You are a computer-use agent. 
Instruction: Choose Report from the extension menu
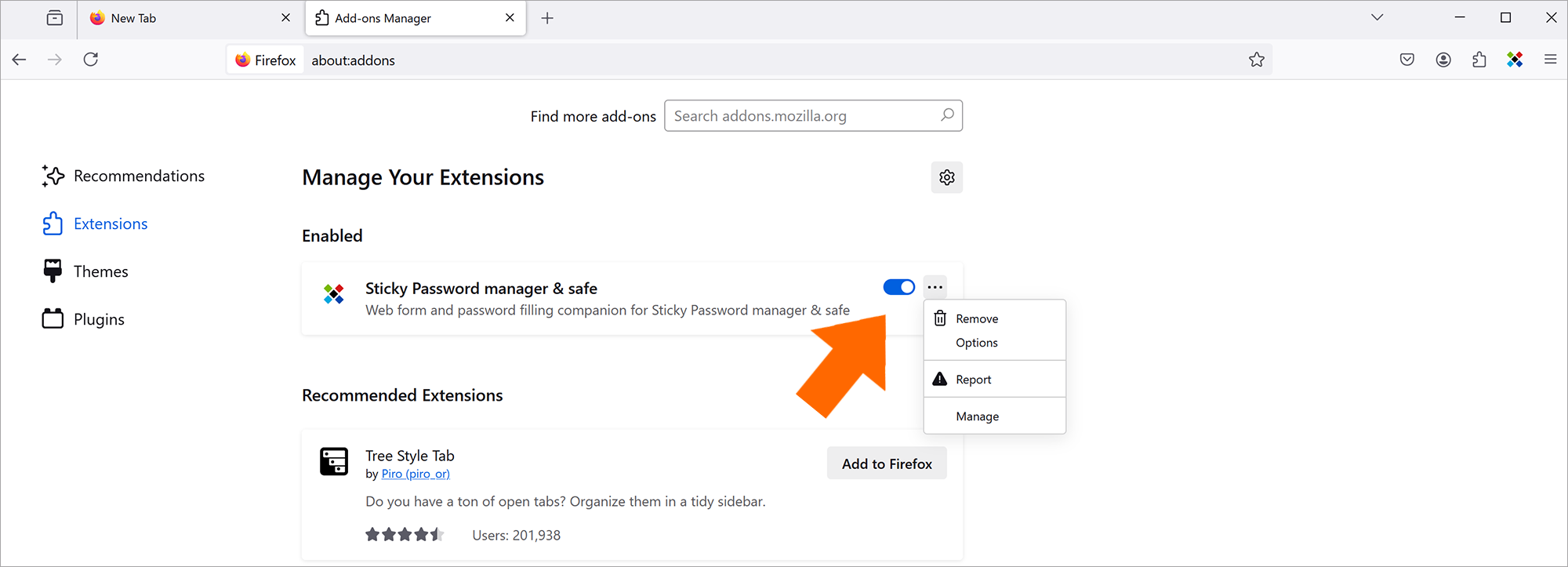pyautogui.click(x=995, y=380)
